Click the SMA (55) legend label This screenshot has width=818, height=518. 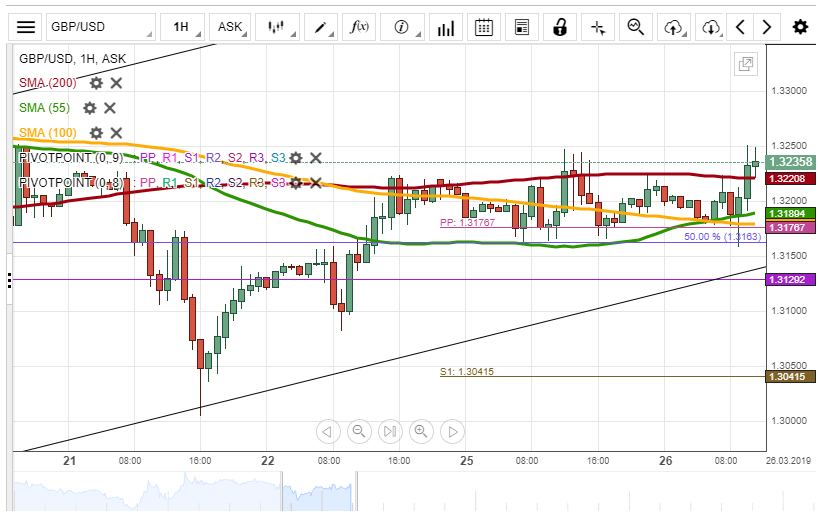coord(44,108)
